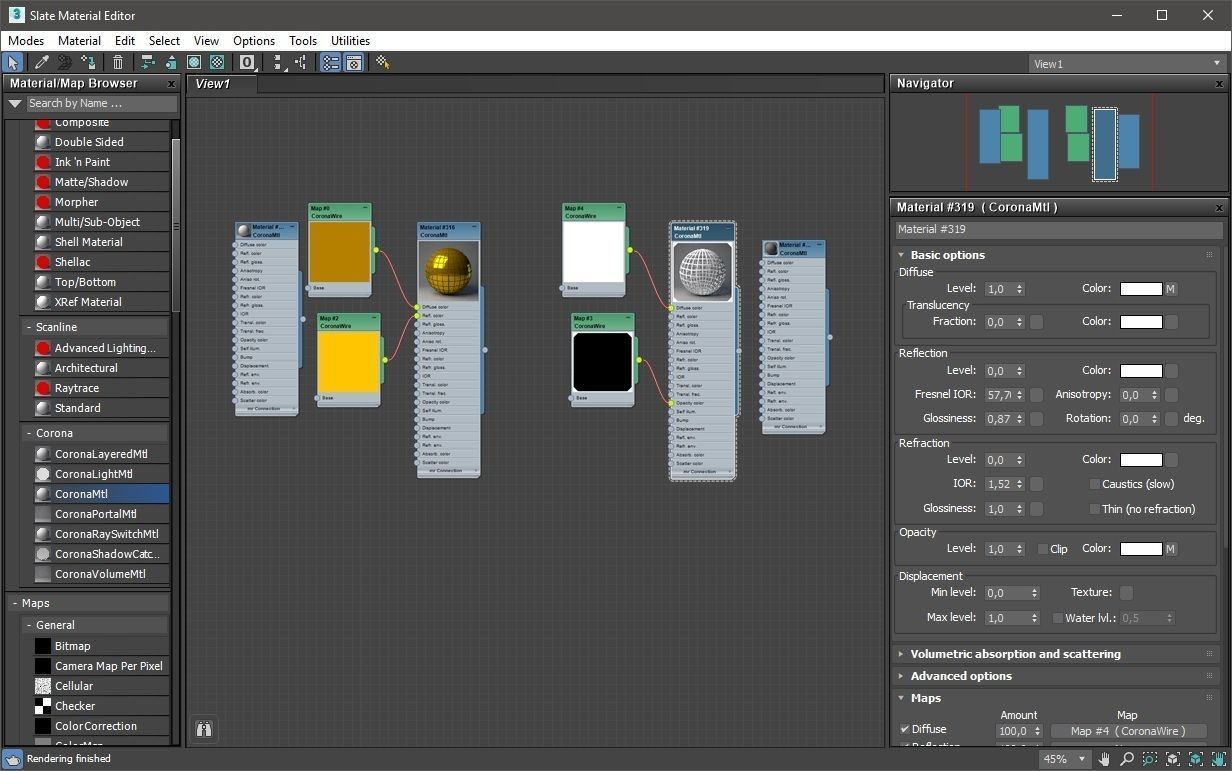
Task: Close the Material/Map Browser panel
Action: pos(171,84)
